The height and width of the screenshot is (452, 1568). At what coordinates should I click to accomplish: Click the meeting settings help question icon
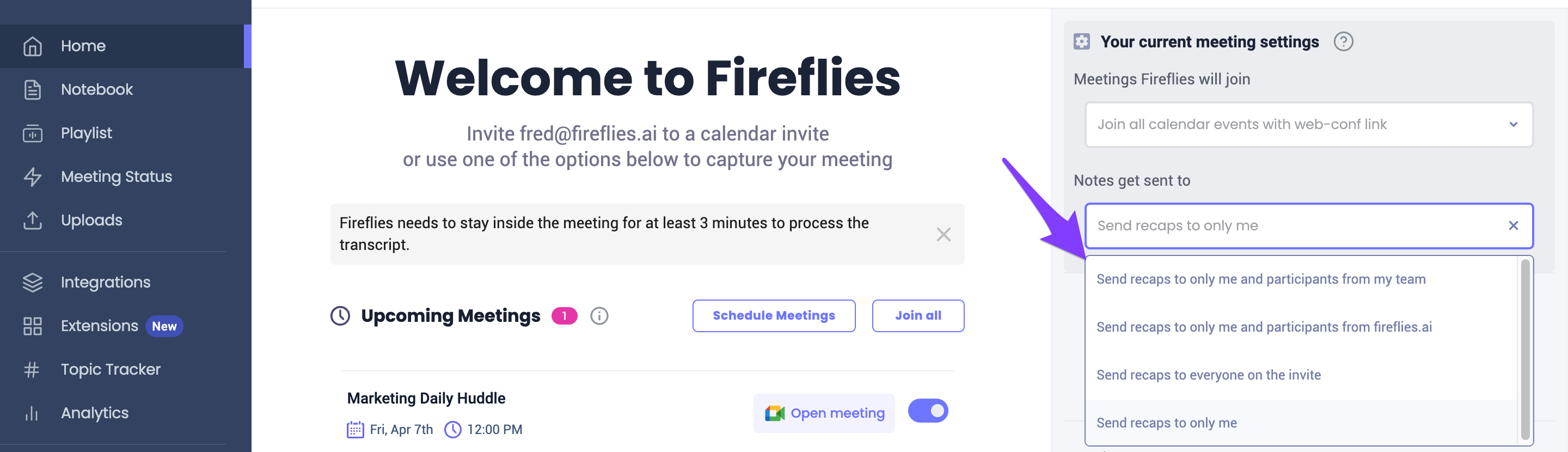1343,41
